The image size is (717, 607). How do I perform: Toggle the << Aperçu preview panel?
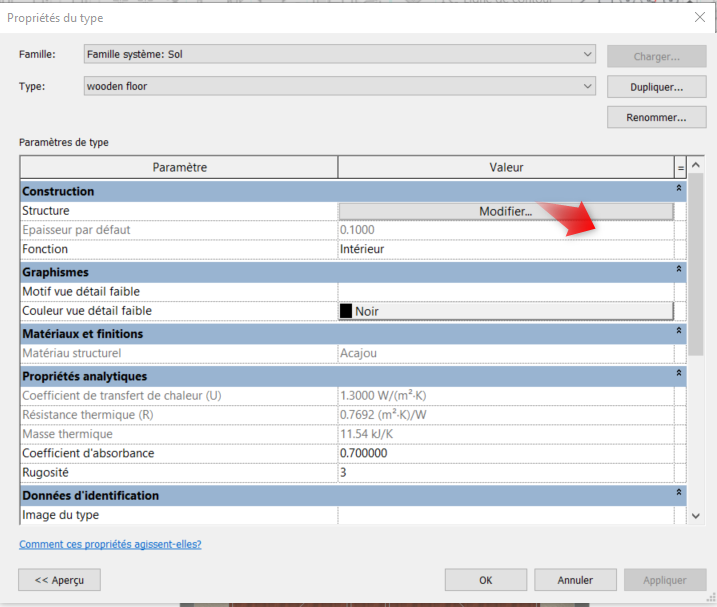pyautogui.click(x=60, y=580)
